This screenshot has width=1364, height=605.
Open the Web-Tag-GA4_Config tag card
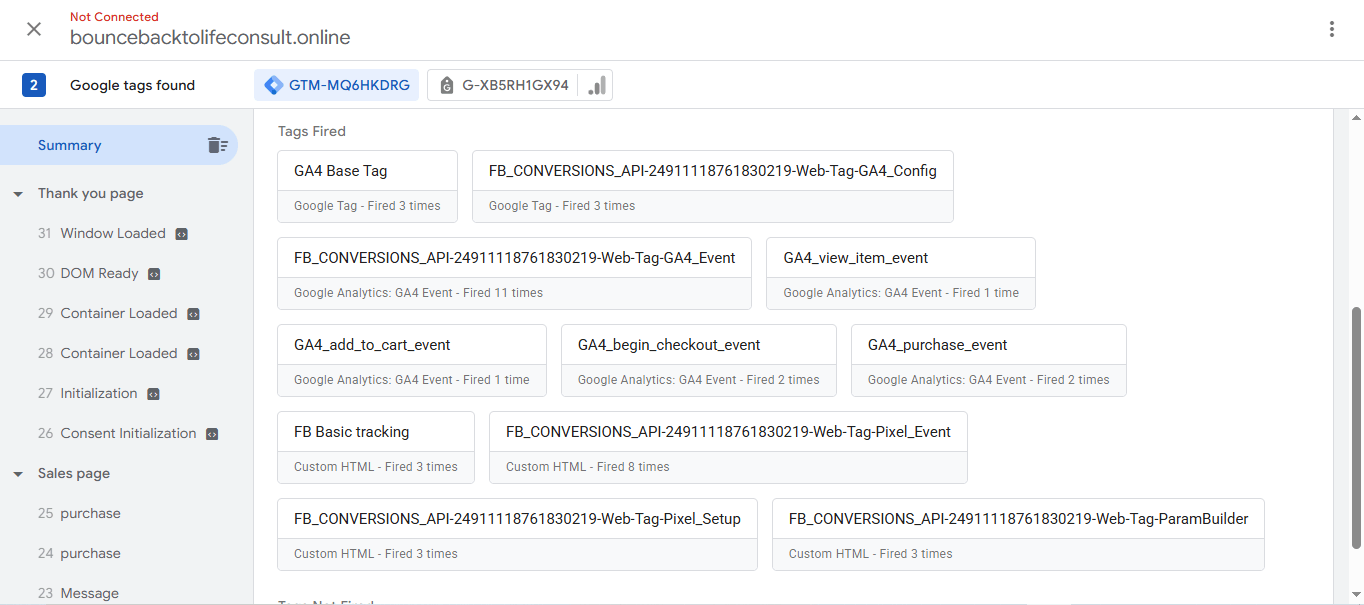point(713,186)
